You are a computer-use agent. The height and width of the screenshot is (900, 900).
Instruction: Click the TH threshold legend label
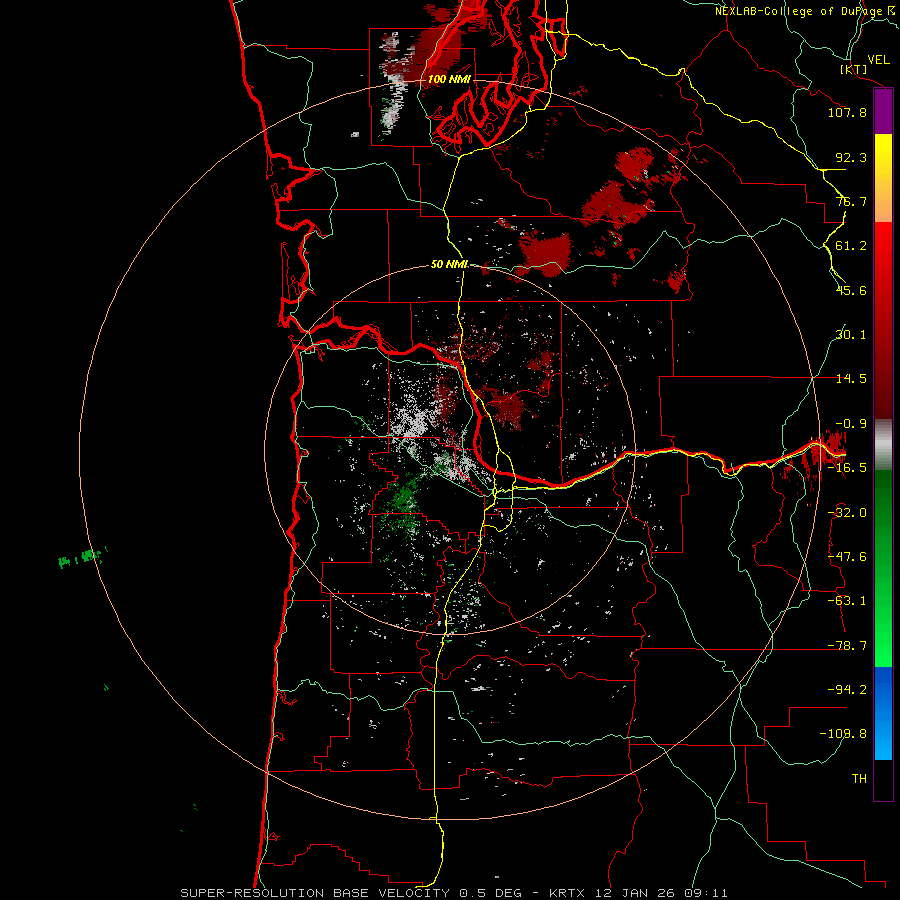(x=859, y=778)
